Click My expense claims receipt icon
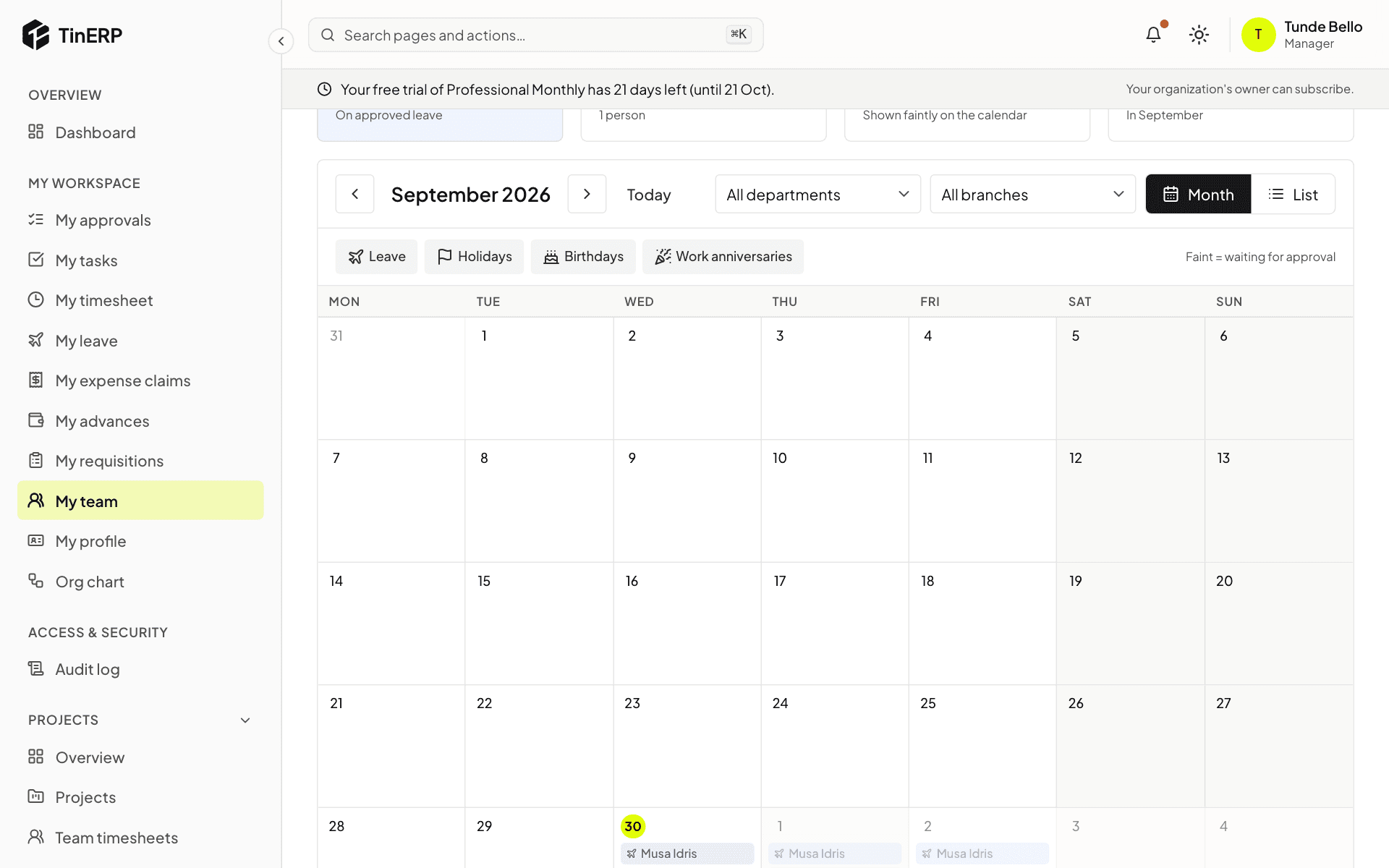1389x868 pixels. point(35,380)
